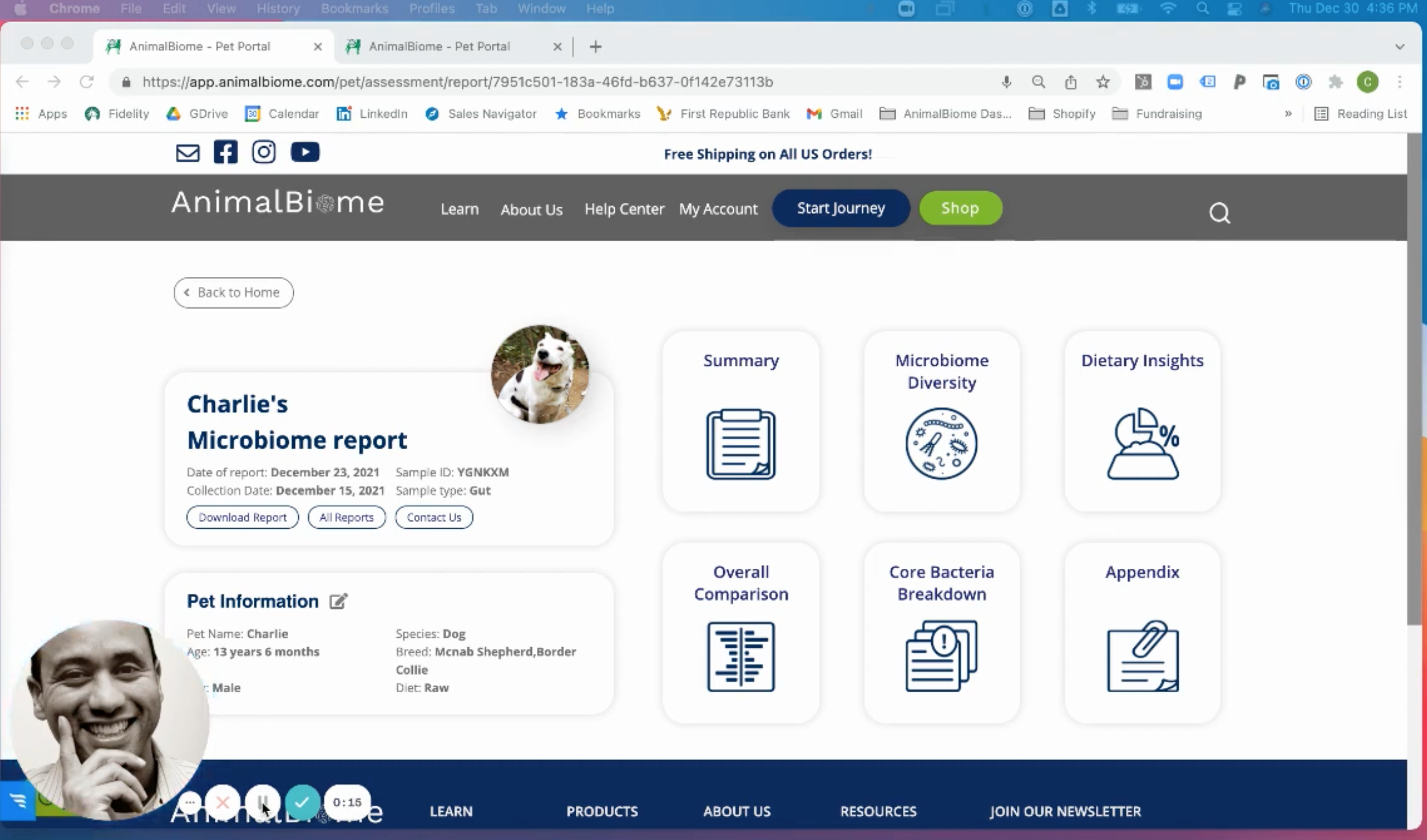Go back with browser back arrow
This screenshot has height=840, width=1427.
22,82
